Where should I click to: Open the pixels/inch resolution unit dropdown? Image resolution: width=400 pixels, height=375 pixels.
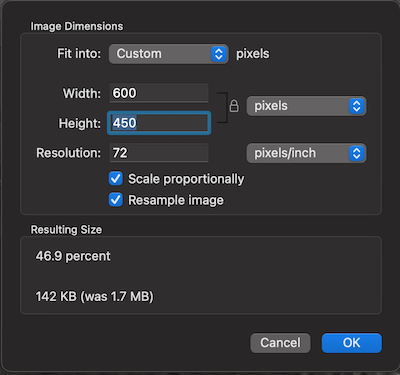tap(306, 153)
